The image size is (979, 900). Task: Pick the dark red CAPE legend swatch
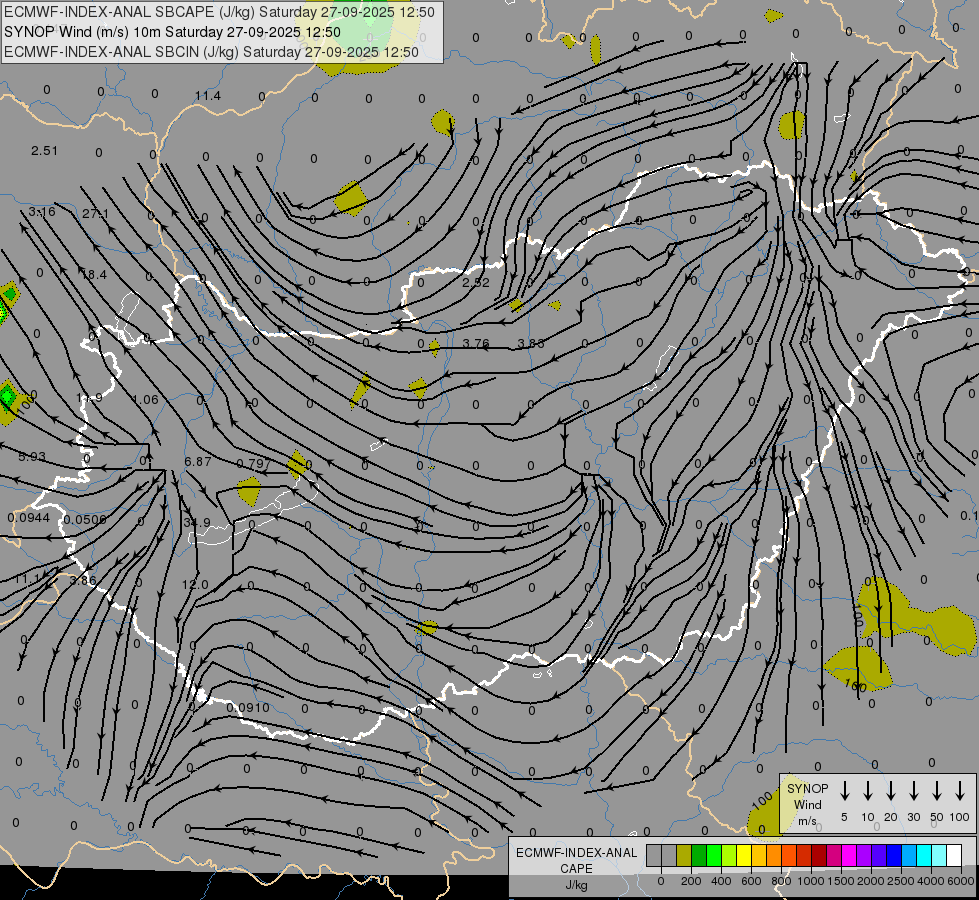pos(819,856)
